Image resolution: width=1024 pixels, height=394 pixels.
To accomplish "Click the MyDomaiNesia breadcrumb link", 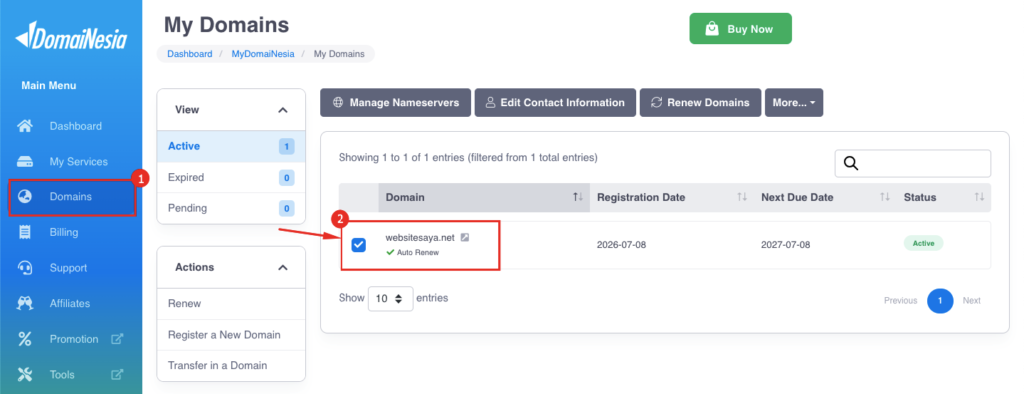I will 263,54.
